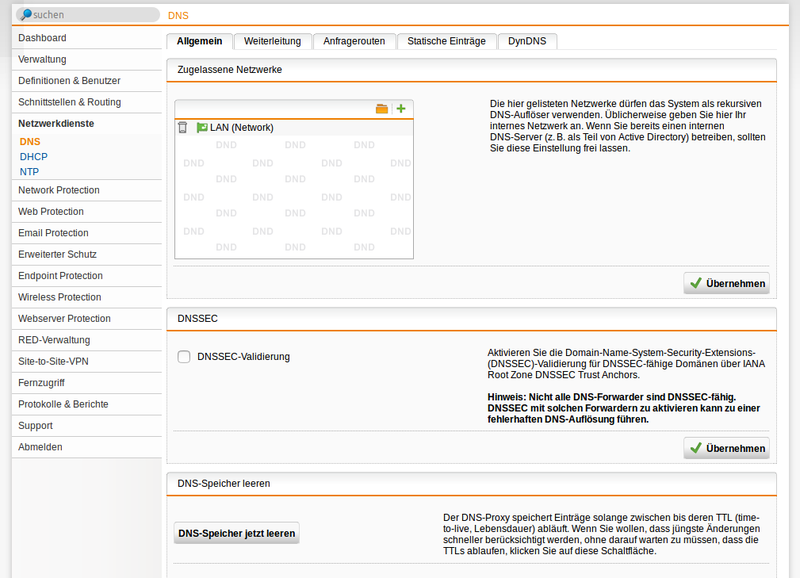
Task: Click Übernehmen in Zugelassene Netzwerke section
Action: [727, 283]
